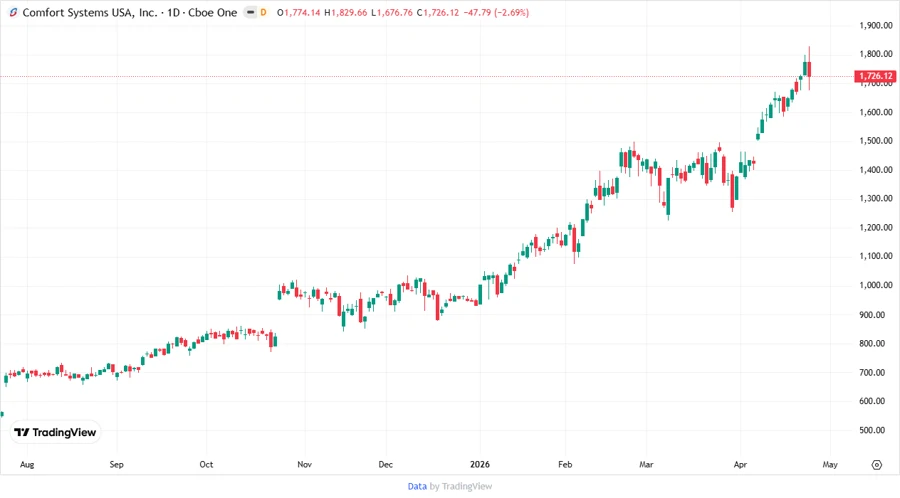900x498 pixels.
Task: Click the 700.00 price axis label
Action: 872,372
